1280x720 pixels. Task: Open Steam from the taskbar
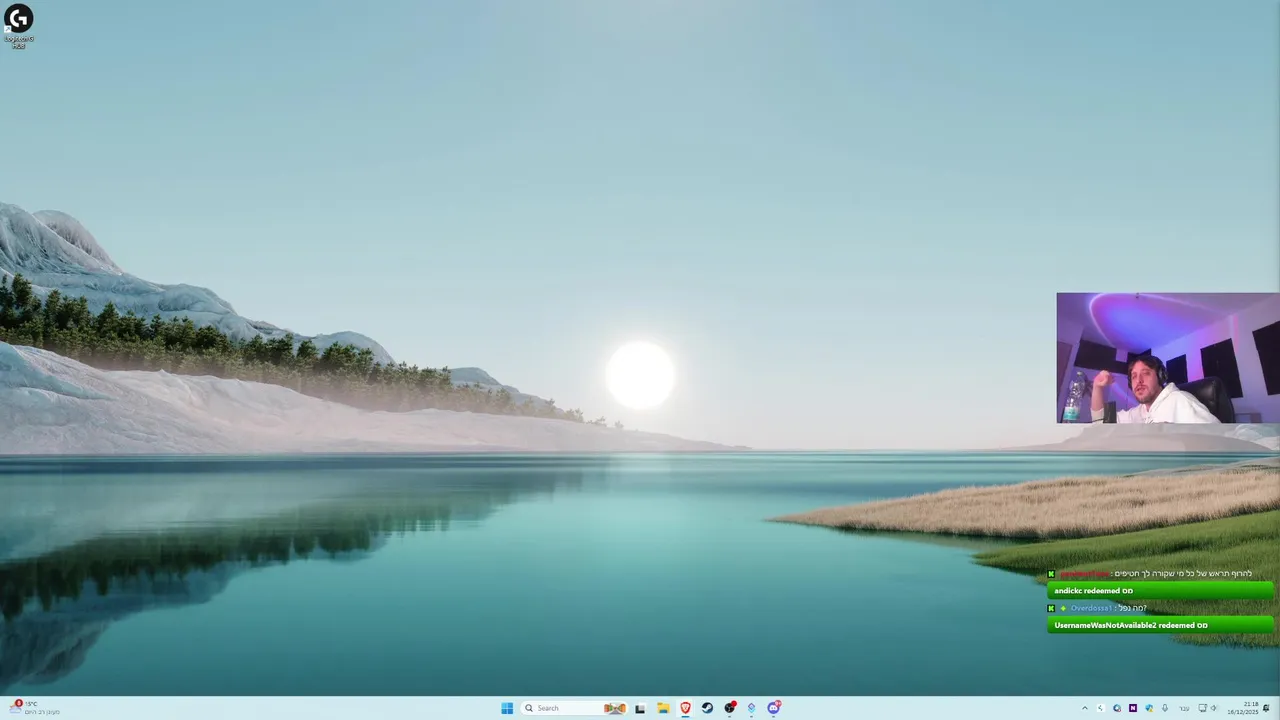click(x=707, y=708)
